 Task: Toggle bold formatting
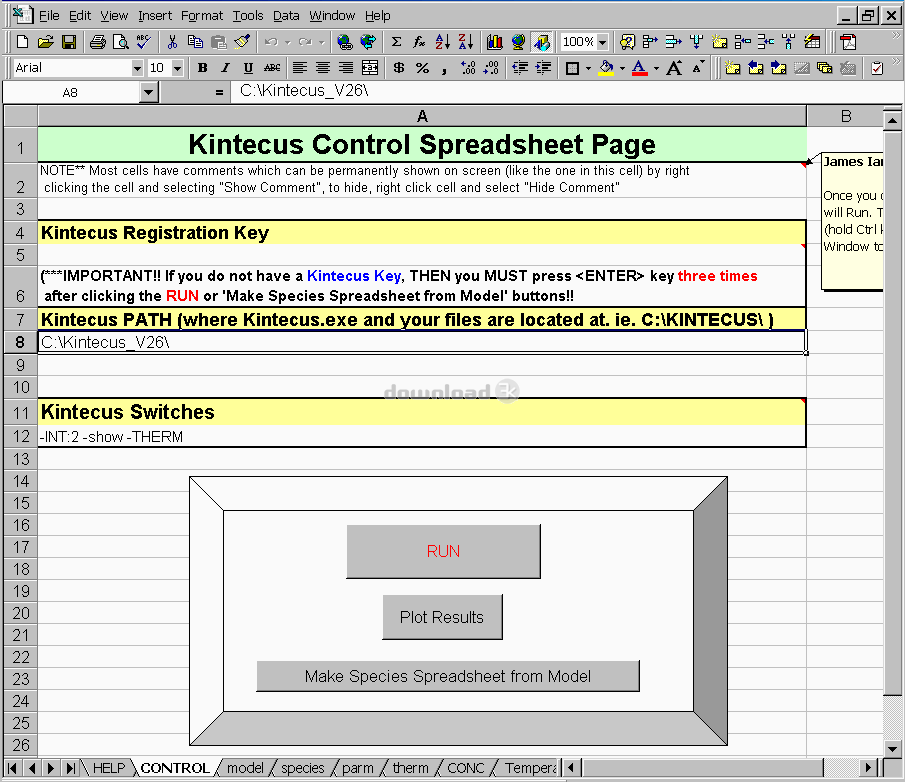click(203, 68)
